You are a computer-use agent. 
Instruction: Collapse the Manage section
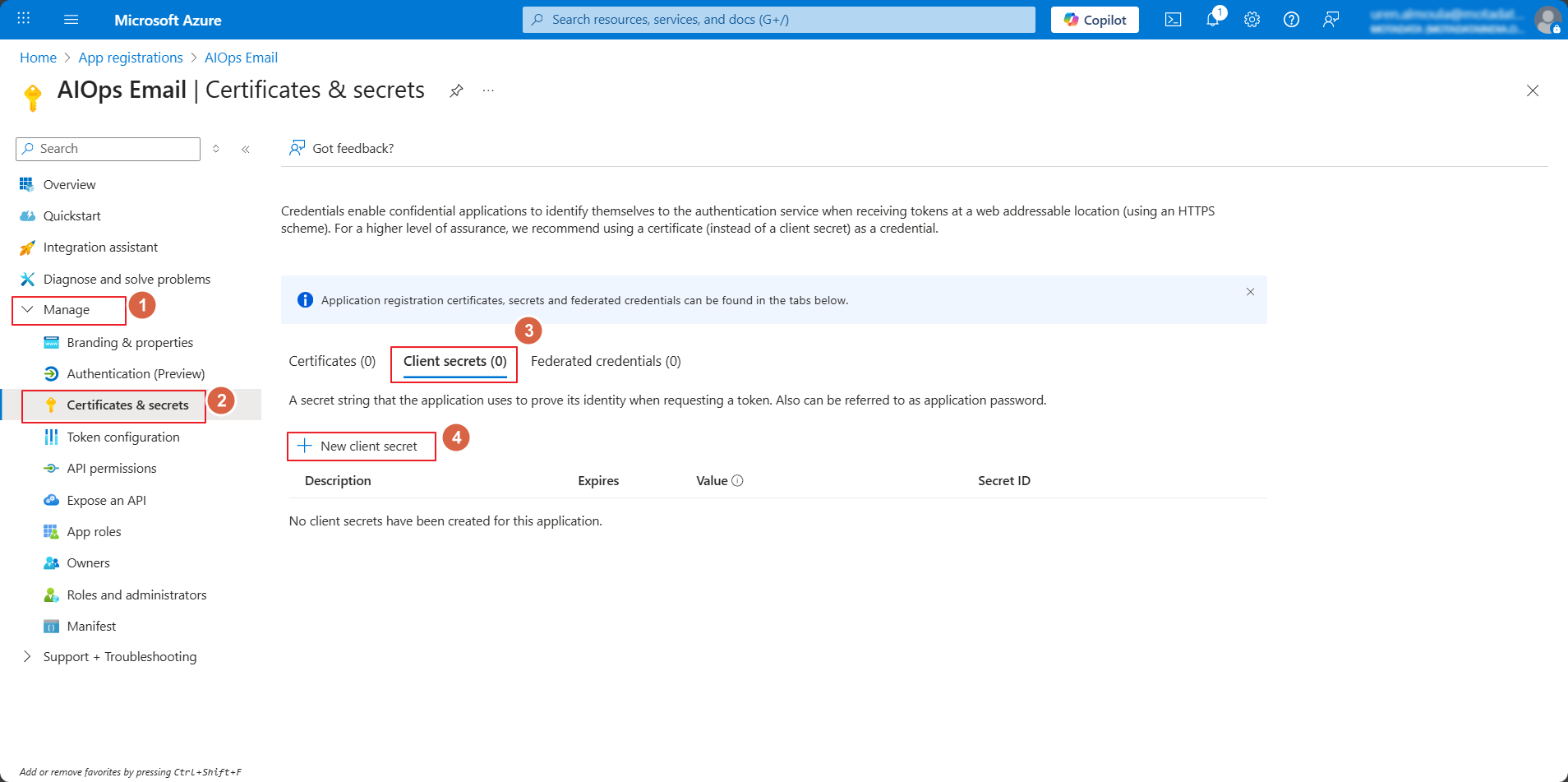[28, 310]
